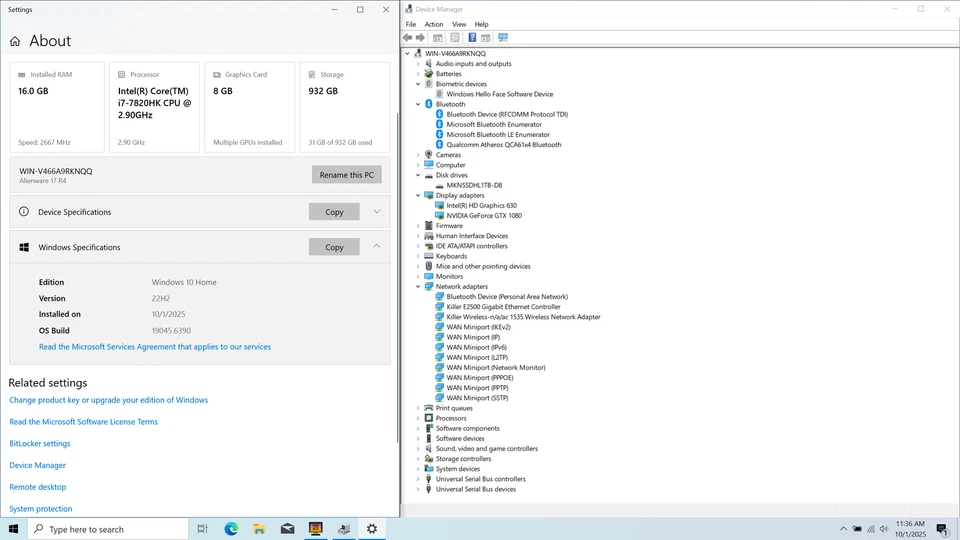Click the taskbar search box
This screenshot has height=540, width=960.
coord(108,529)
